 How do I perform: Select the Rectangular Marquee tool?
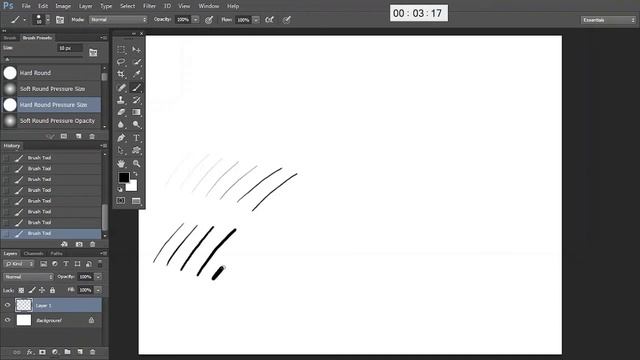(121, 49)
